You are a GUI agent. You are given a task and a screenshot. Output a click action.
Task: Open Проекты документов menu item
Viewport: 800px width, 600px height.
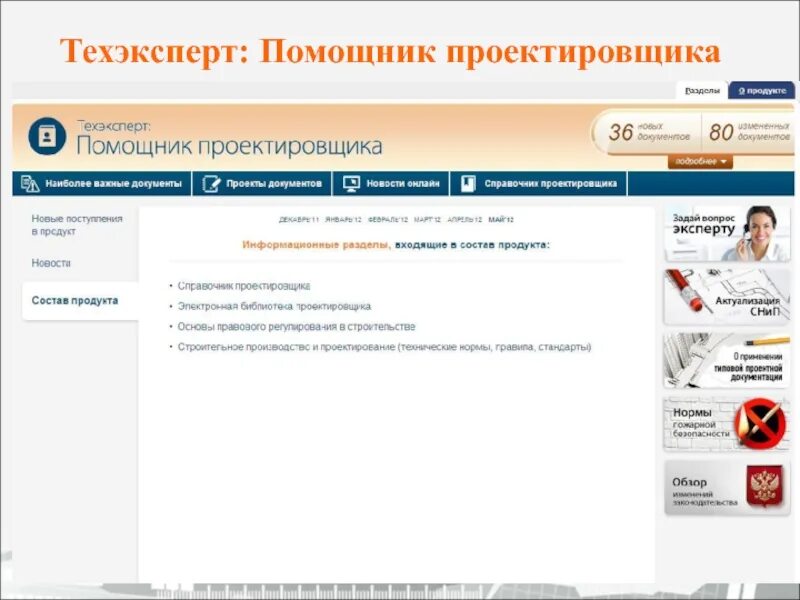click(x=262, y=184)
